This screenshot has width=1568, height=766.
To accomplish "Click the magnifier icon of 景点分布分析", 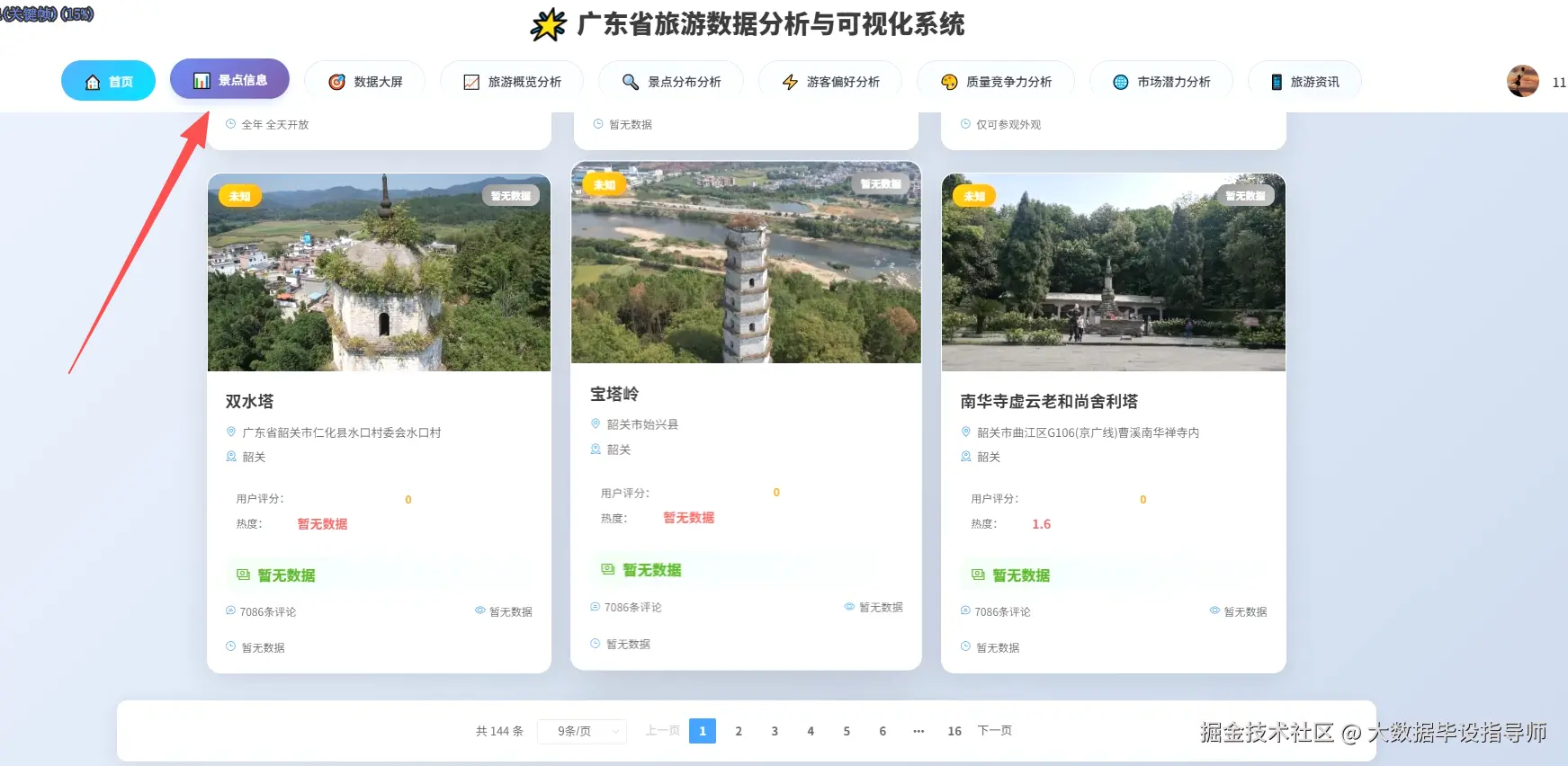I will pos(631,82).
